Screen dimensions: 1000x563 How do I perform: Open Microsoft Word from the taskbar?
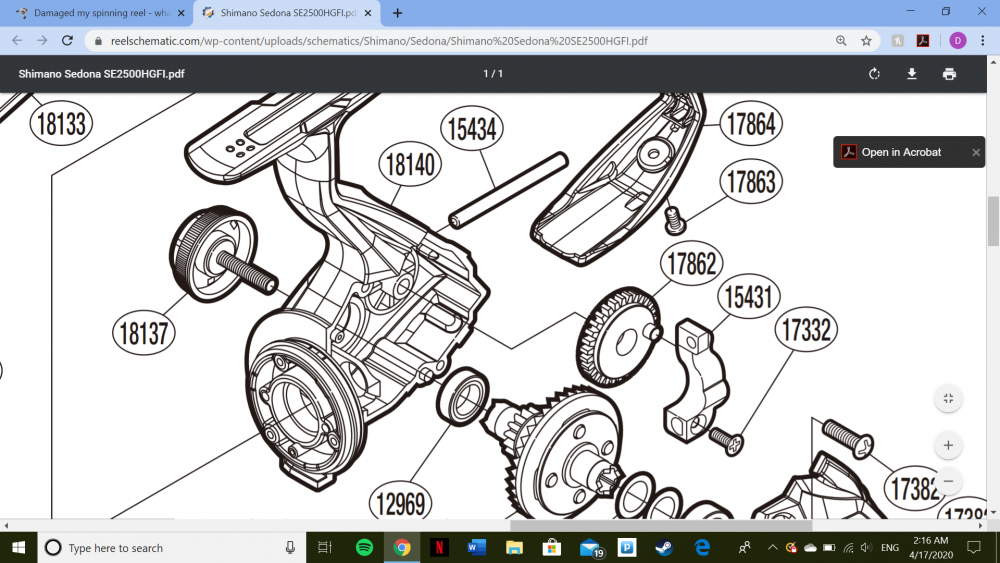(476, 548)
